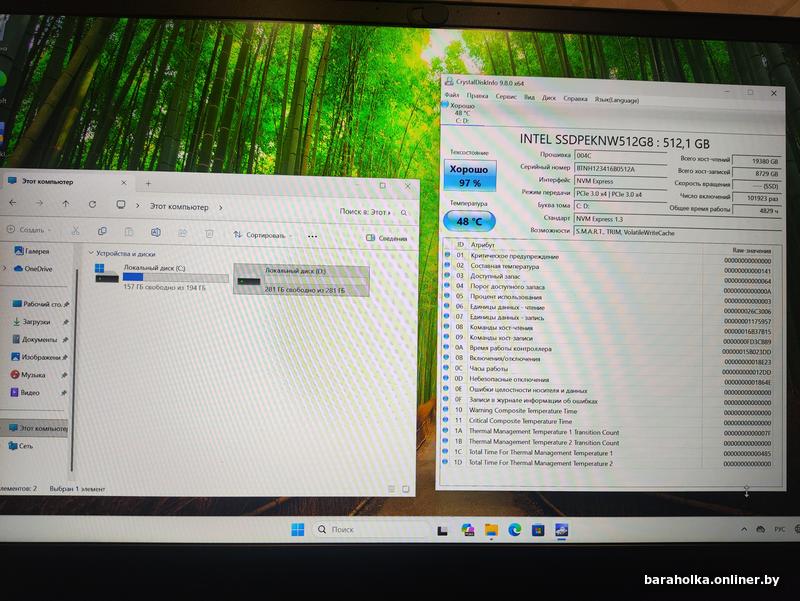Click the Cut icon in Explorer toolbar
800x601 pixels.
coord(76,231)
